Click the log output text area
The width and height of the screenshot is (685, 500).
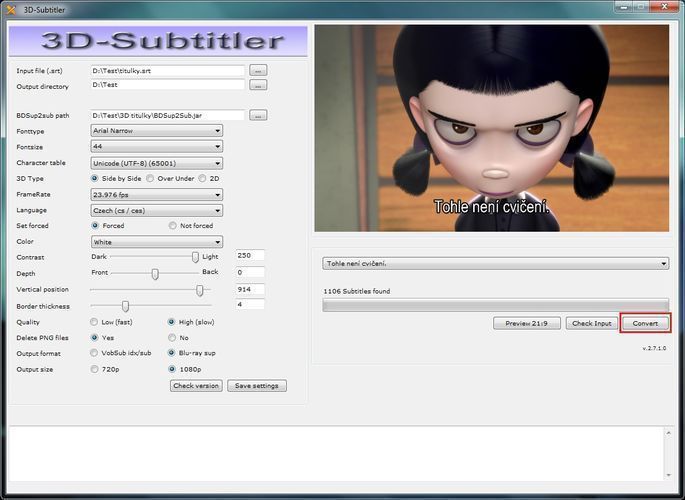tap(336, 454)
